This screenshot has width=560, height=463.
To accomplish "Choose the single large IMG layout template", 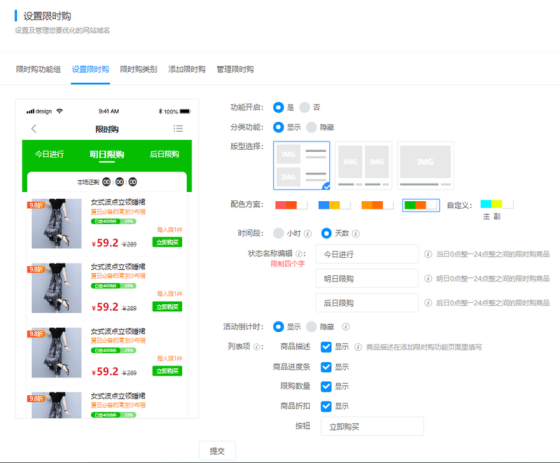I will pos(425,165).
